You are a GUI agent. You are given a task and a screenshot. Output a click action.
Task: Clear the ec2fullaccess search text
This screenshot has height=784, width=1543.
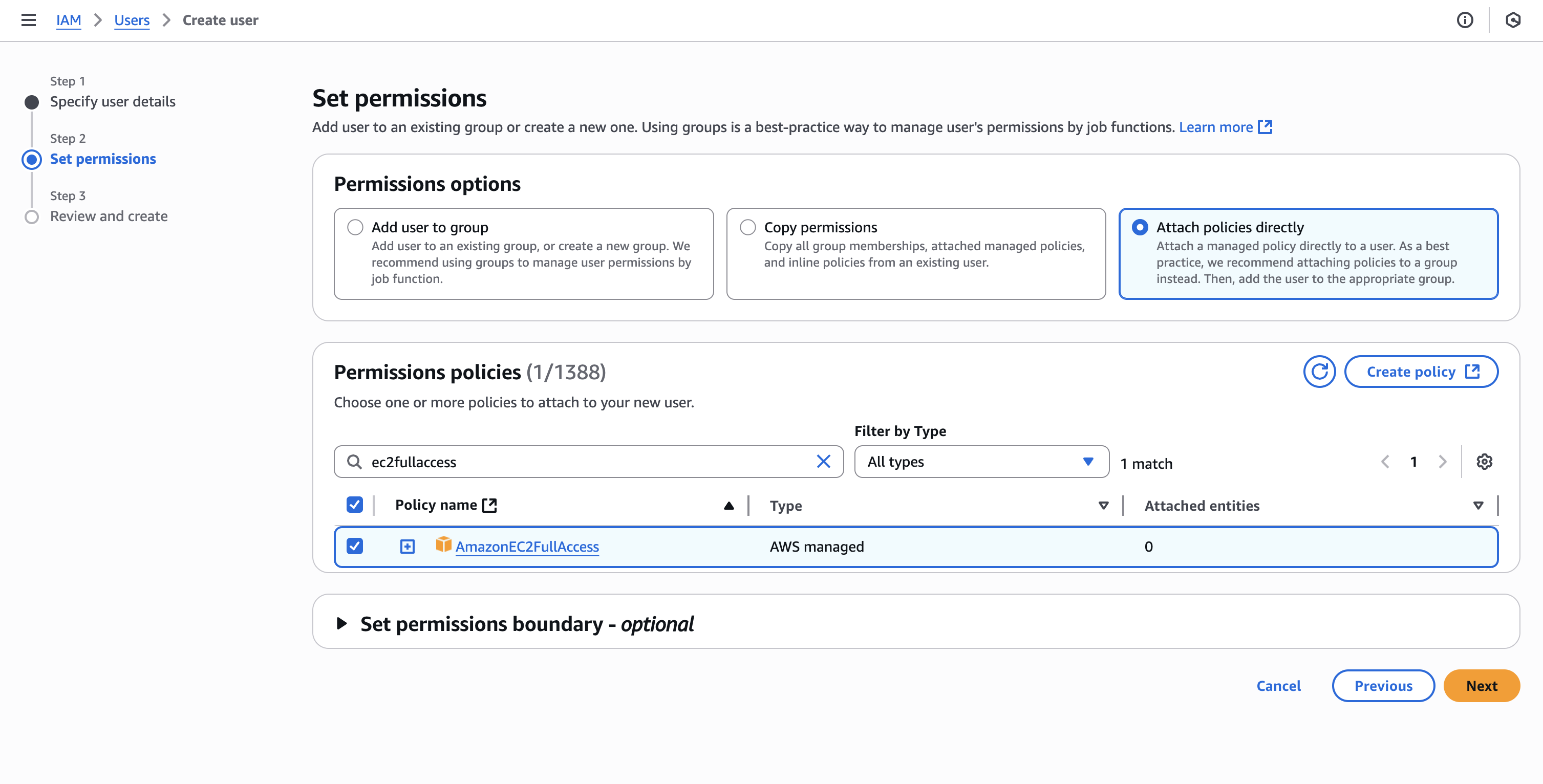[x=824, y=462]
